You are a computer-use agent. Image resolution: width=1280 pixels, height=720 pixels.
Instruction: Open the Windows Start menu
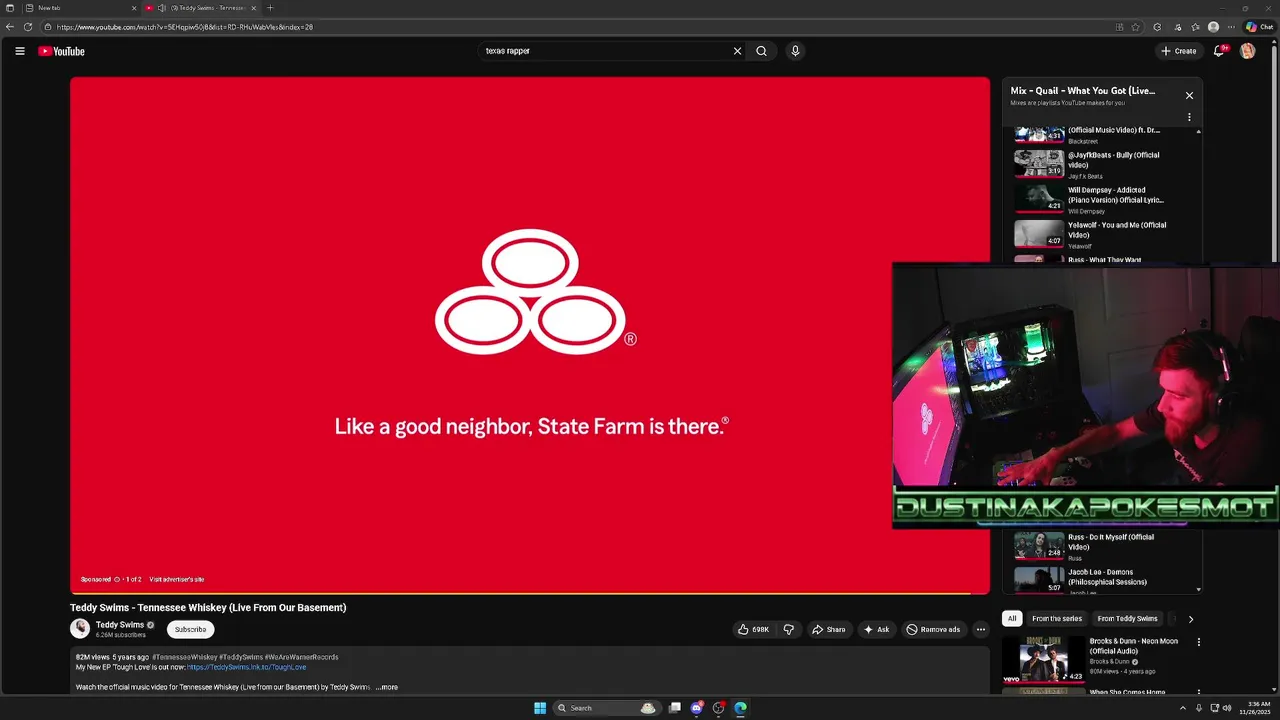(540, 708)
